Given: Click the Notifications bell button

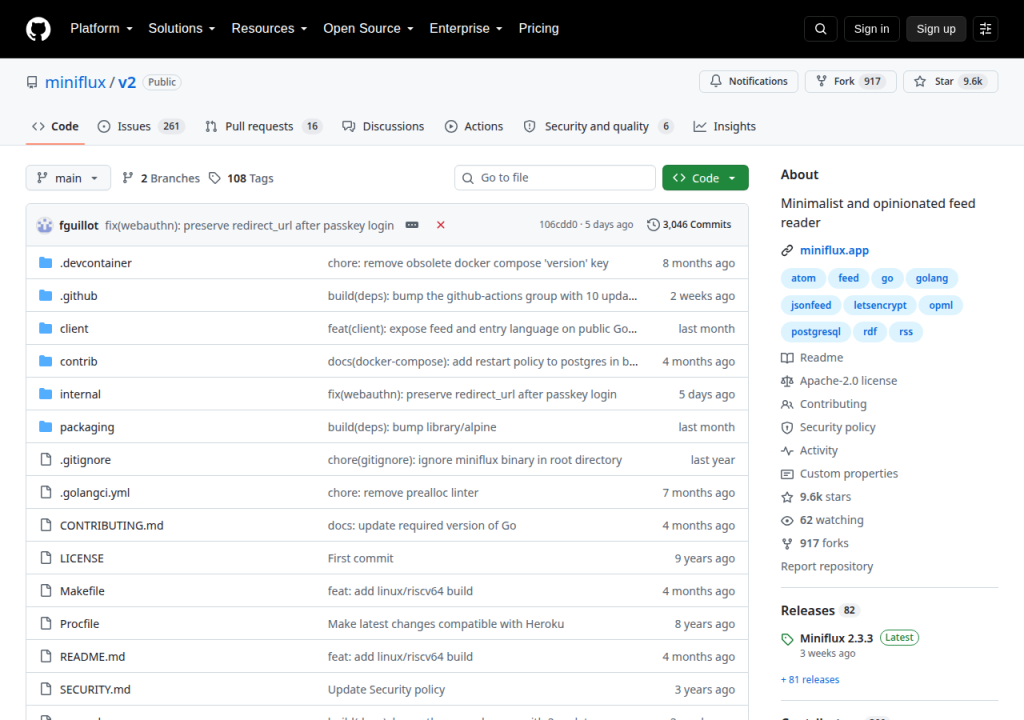Looking at the screenshot, I should point(748,81).
